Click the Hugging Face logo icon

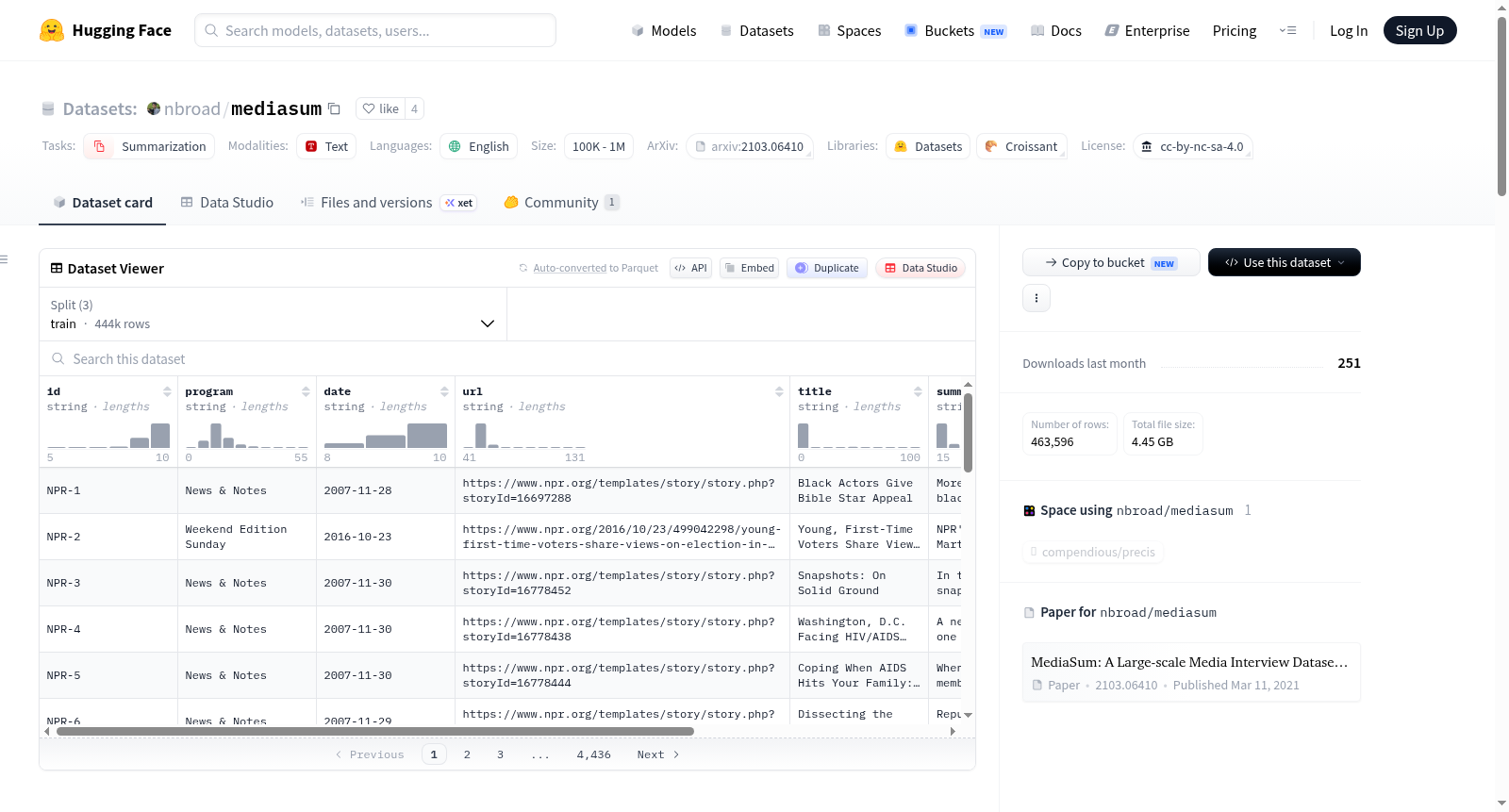52,30
